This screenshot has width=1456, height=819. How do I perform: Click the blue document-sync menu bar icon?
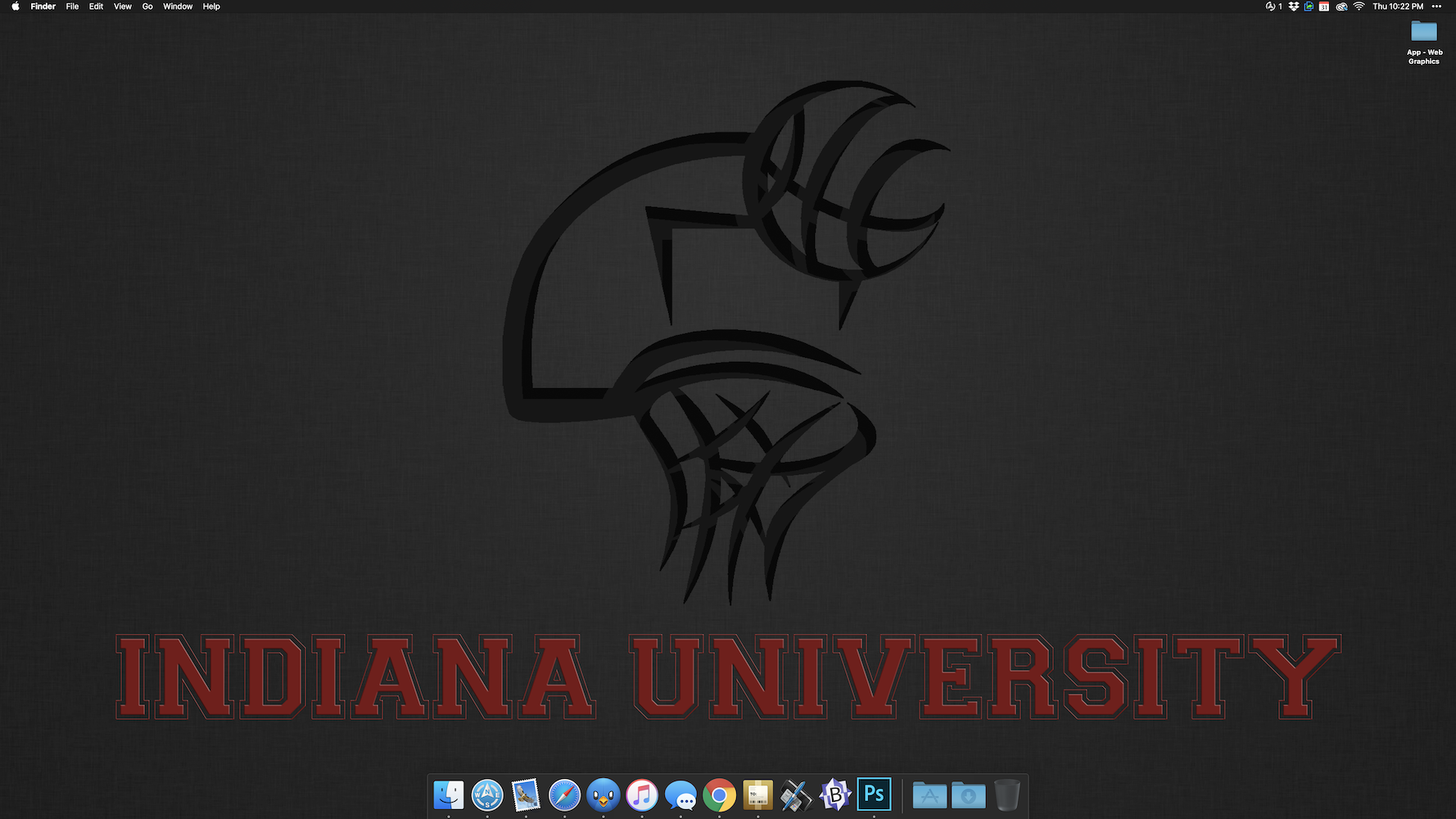pyautogui.click(x=1309, y=7)
